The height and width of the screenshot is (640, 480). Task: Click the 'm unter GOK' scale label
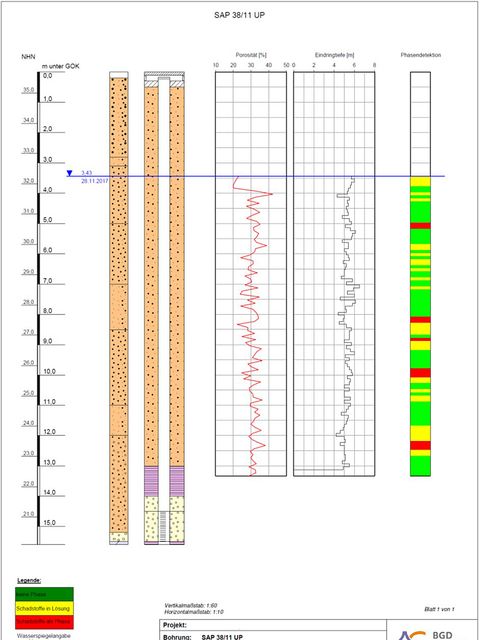tap(60, 66)
